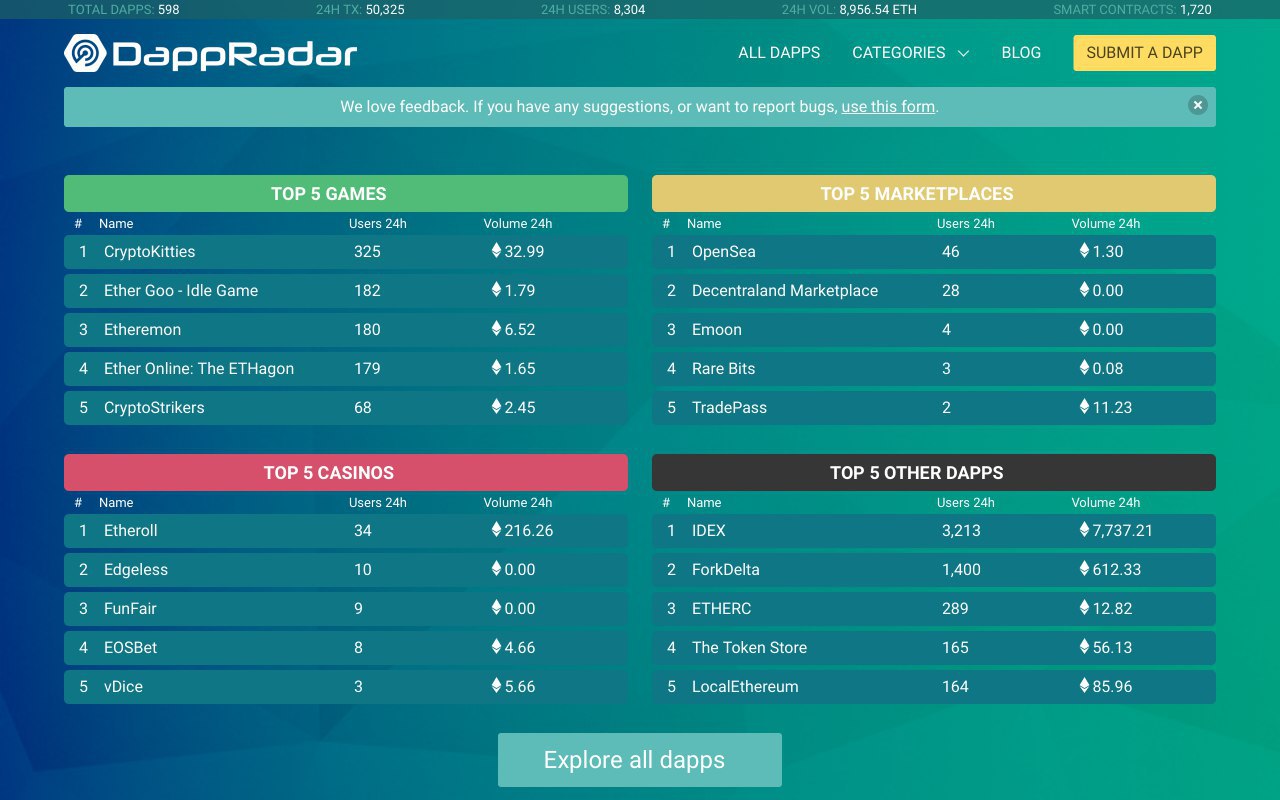Open the Emoon marketplace entry
The width and height of the screenshot is (1280, 800).
pos(717,330)
